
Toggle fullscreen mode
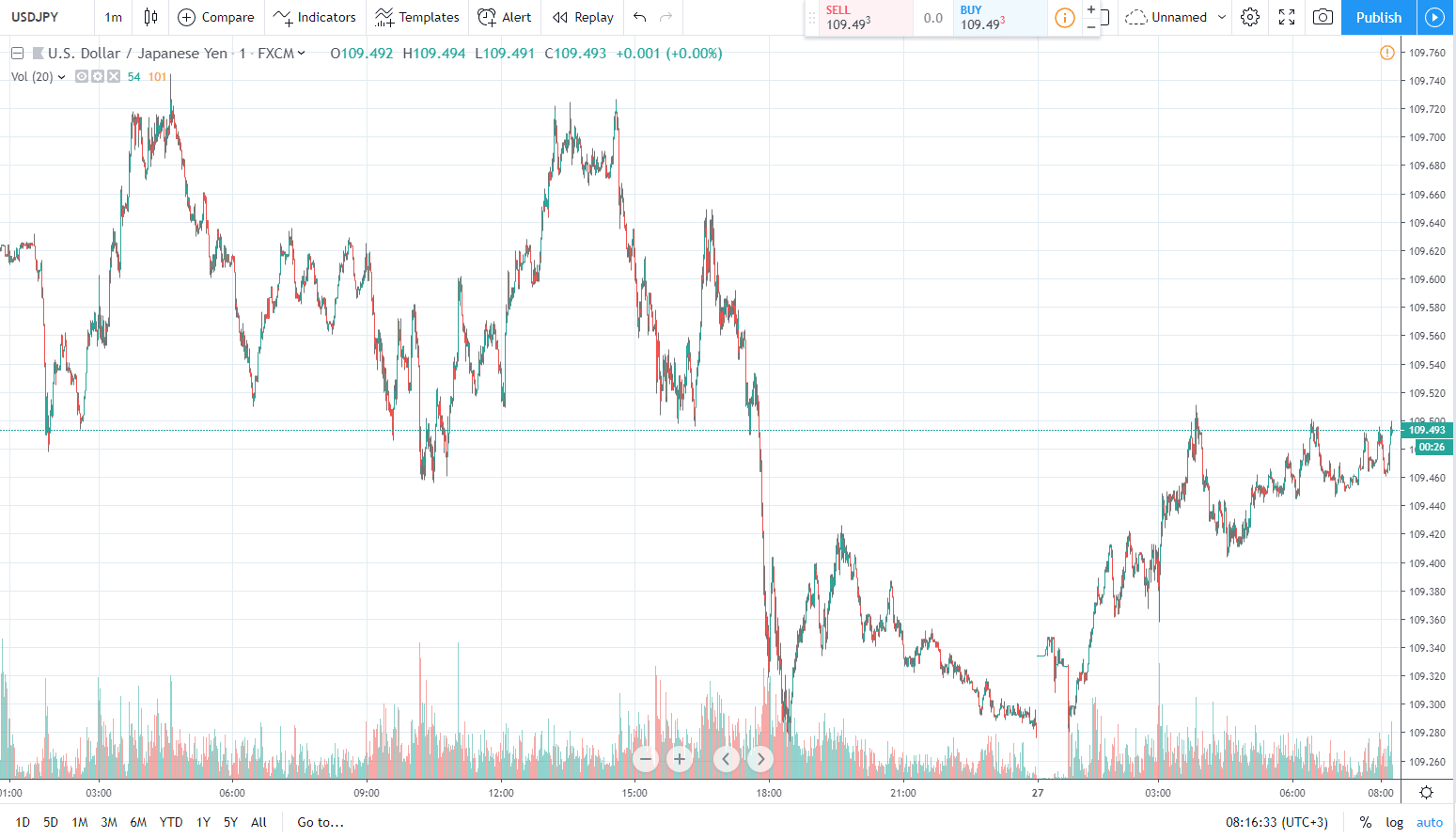pyautogui.click(x=1287, y=17)
